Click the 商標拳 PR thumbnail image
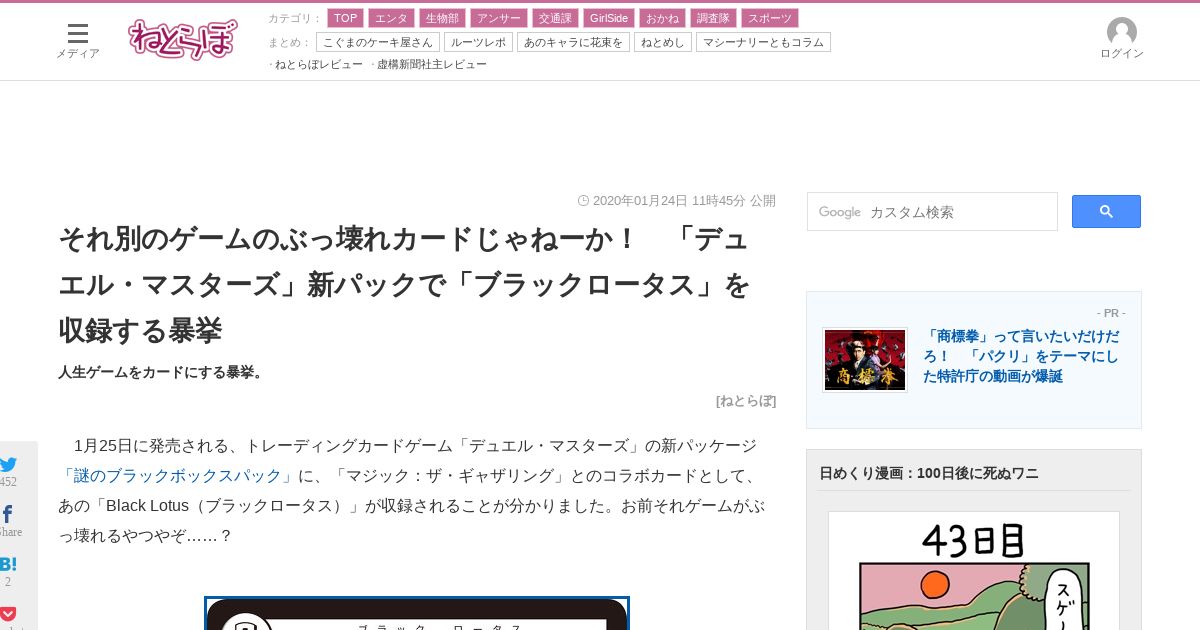 (865, 359)
